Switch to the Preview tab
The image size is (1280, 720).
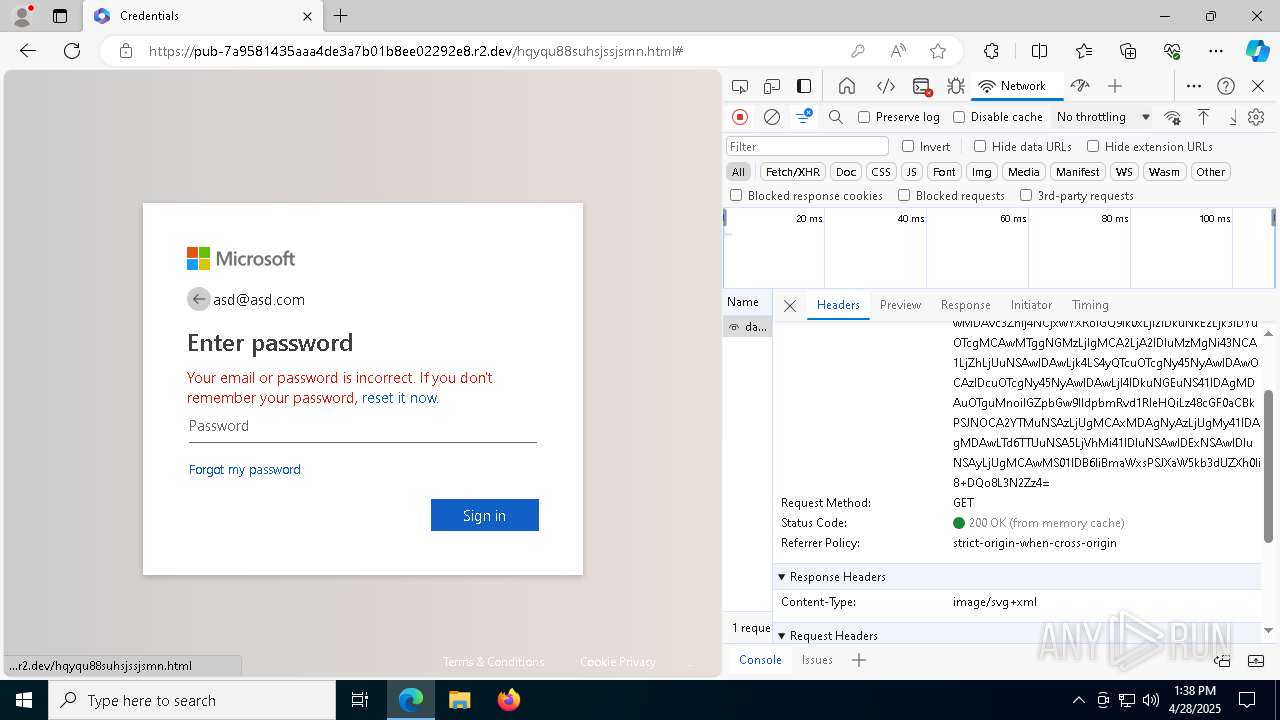point(900,305)
